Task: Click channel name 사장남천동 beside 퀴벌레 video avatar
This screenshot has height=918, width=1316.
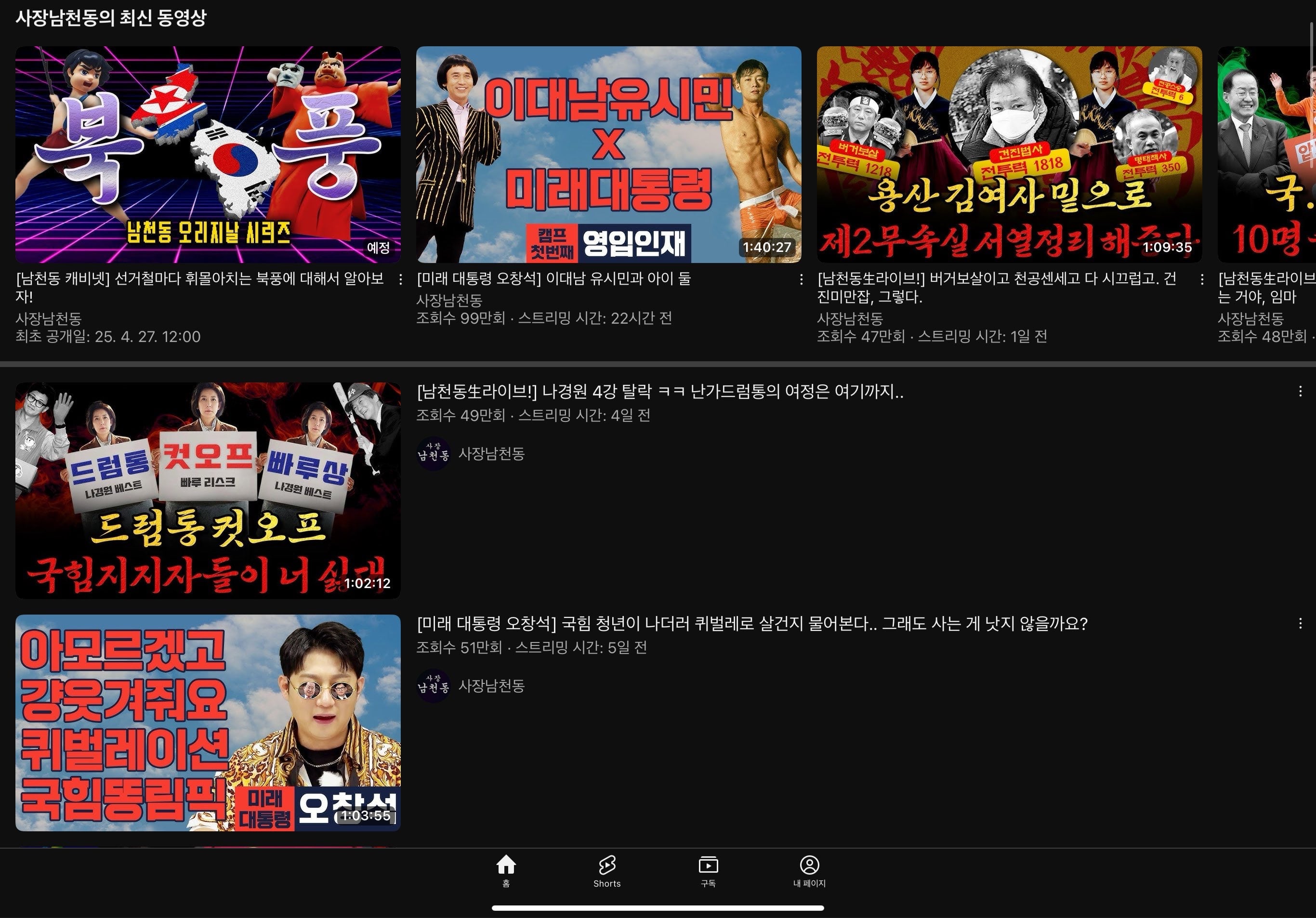Action: click(492, 686)
